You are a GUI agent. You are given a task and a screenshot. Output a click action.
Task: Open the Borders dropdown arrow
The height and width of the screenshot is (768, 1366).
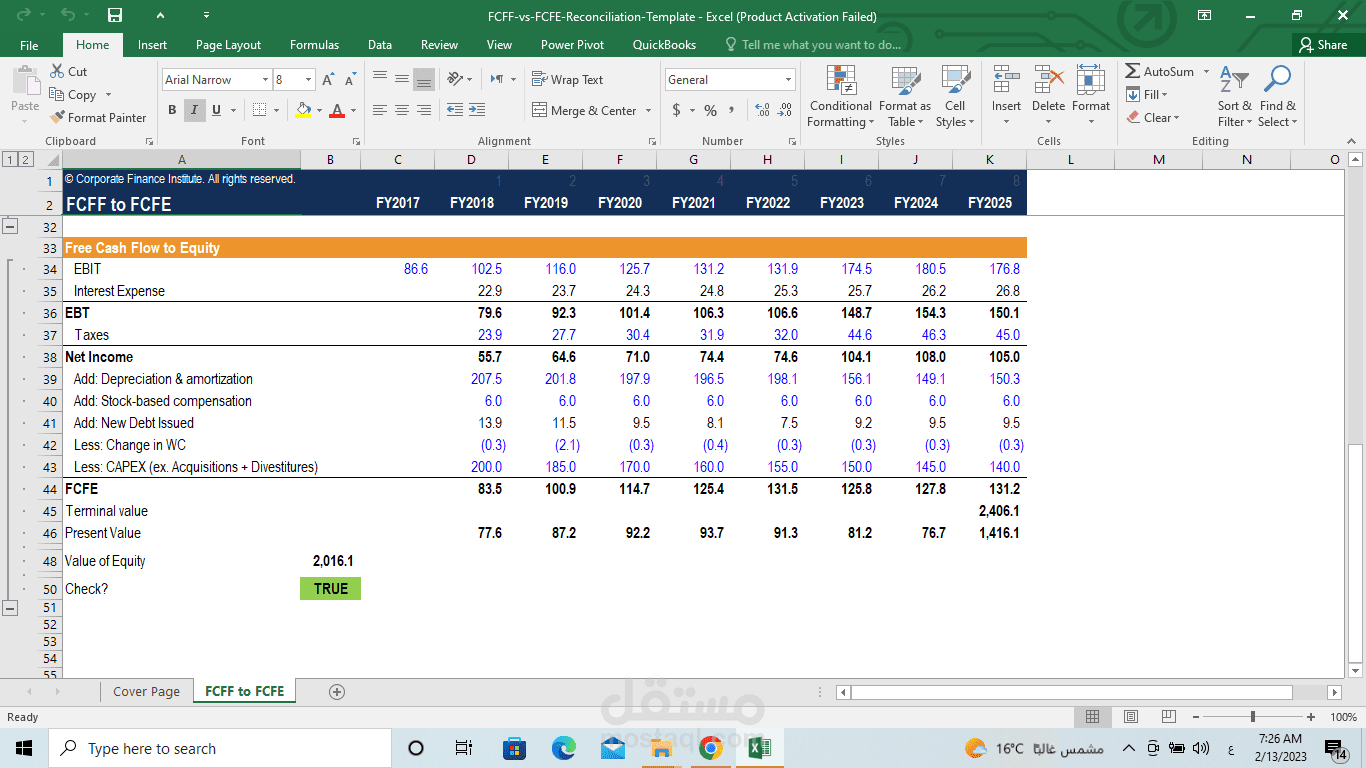[277, 110]
